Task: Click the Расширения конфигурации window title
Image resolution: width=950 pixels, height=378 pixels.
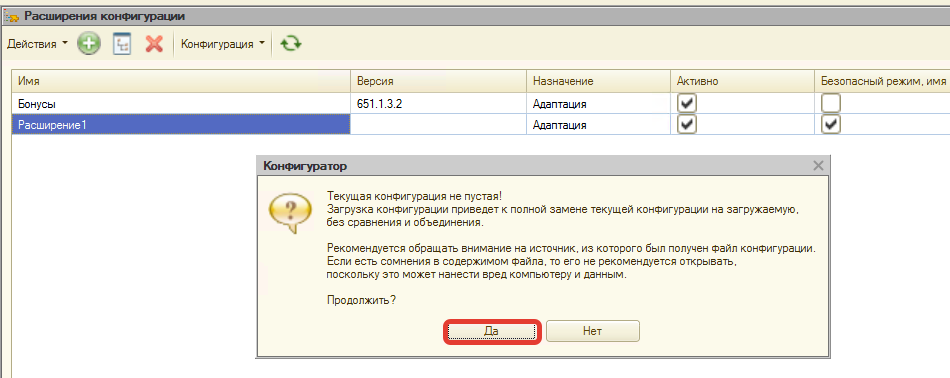Action: (104, 16)
